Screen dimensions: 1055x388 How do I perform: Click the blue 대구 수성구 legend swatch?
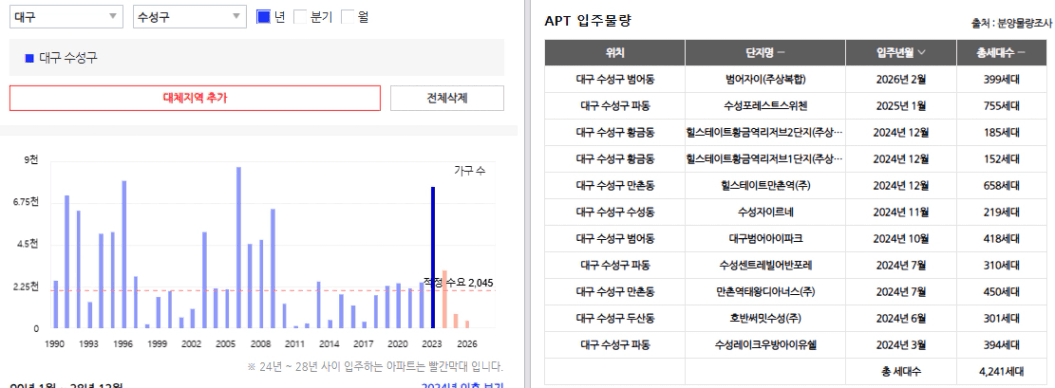click(29, 58)
